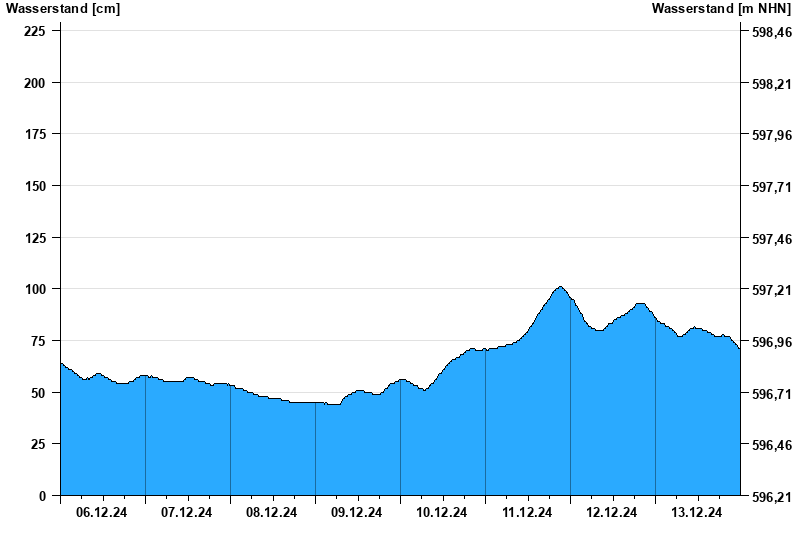Click the 50 value on left axis
Screen dimensions: 800x550
pos(38,393)
